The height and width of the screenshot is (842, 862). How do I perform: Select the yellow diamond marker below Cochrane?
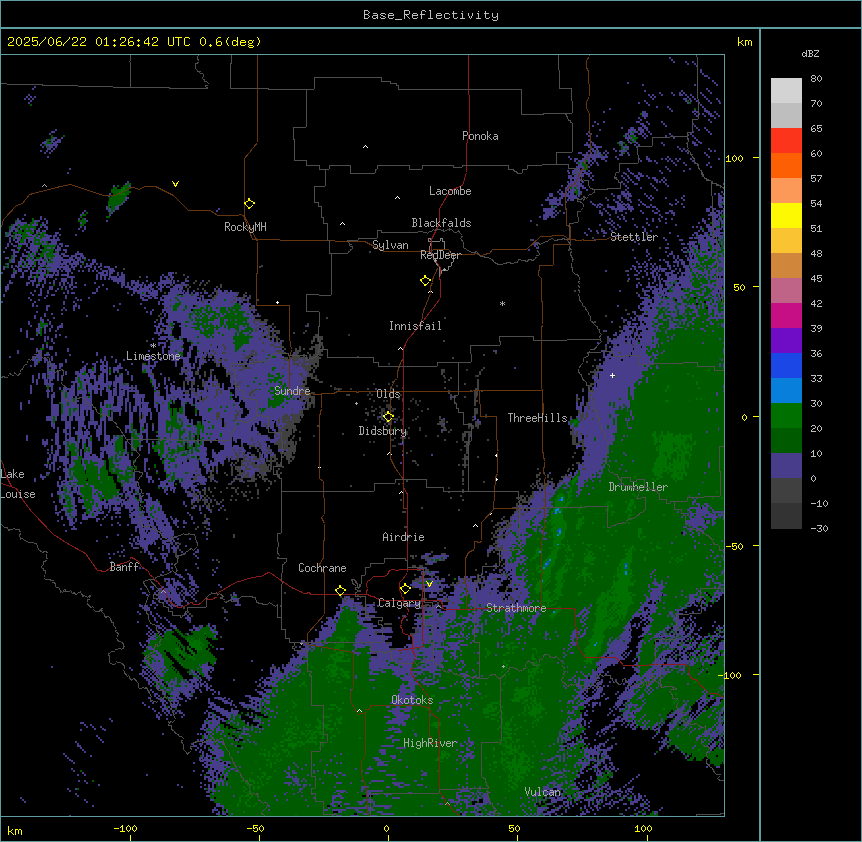tap(340, 590)
